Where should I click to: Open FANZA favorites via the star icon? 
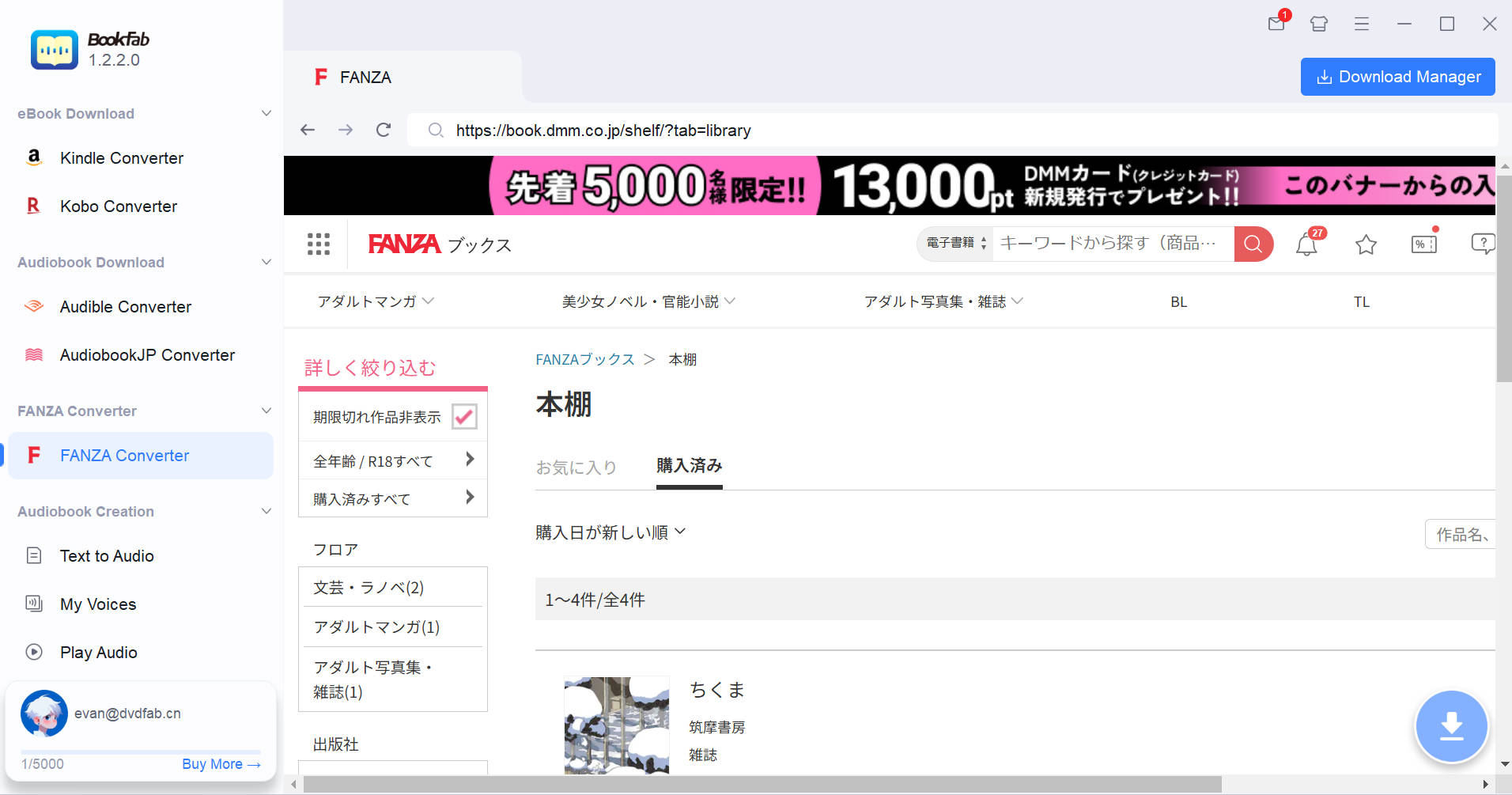1366,244
